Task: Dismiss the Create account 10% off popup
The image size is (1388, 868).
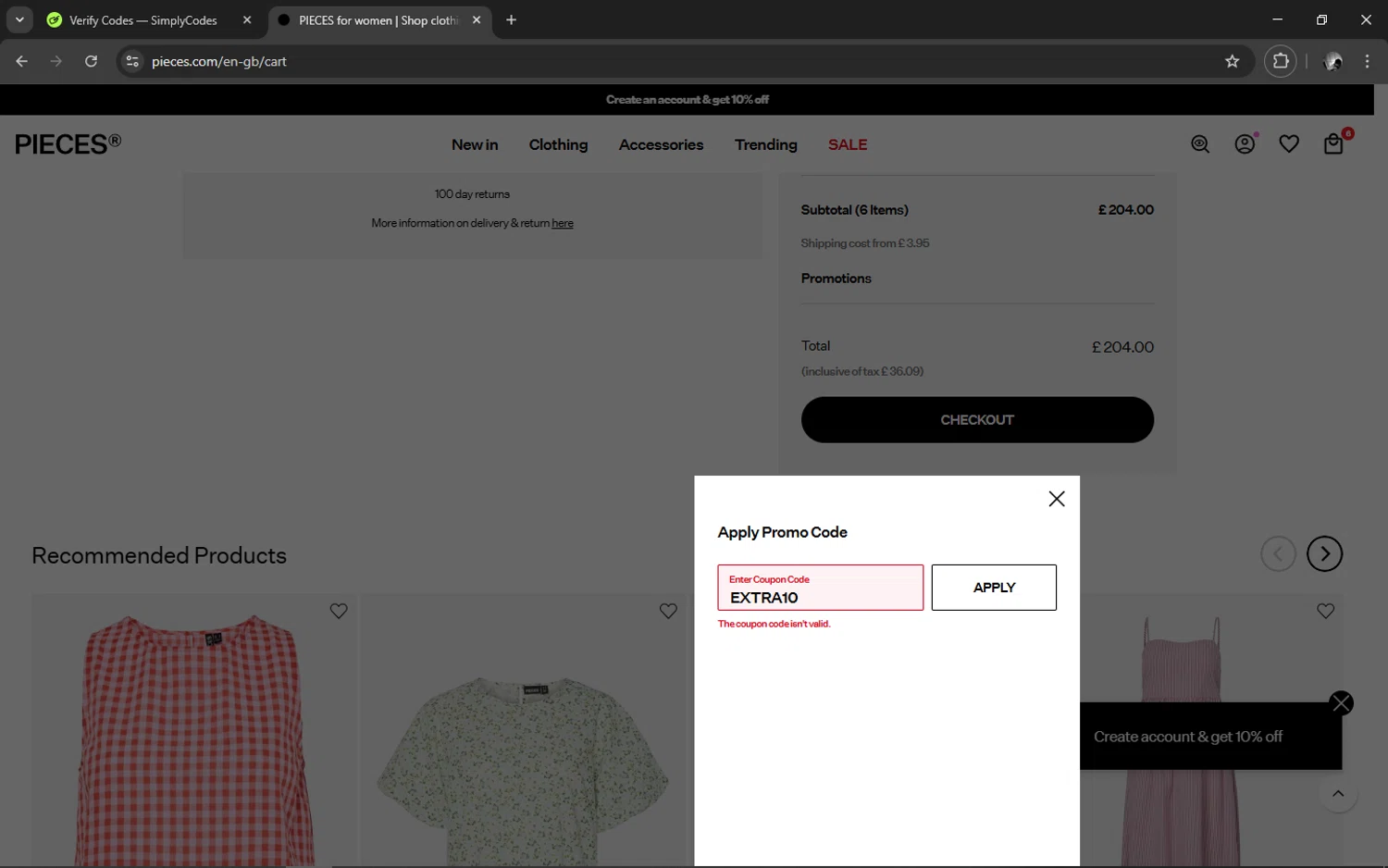Action: click(1341, 703)
